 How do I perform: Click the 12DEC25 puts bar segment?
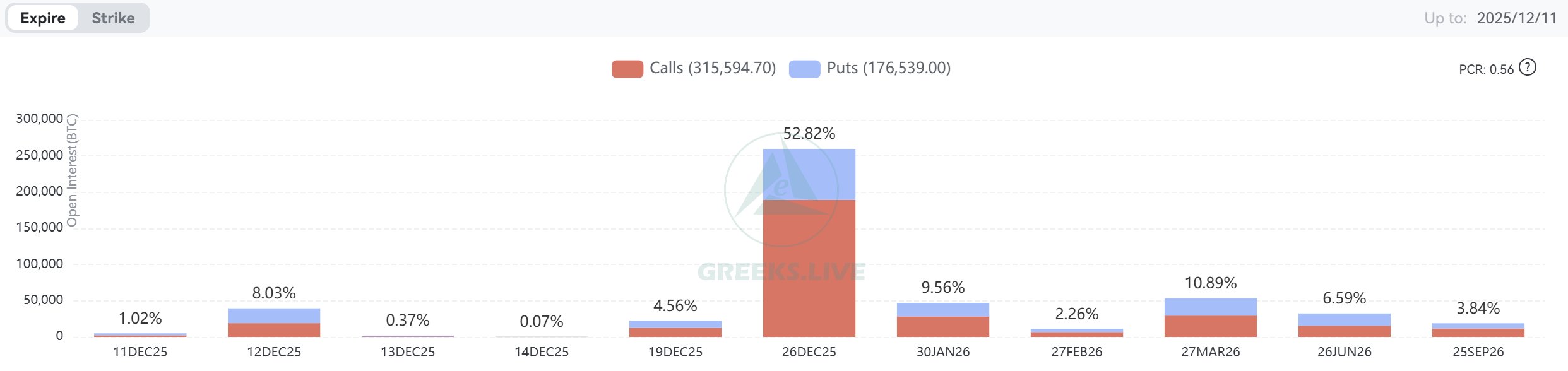click(273, 315)
